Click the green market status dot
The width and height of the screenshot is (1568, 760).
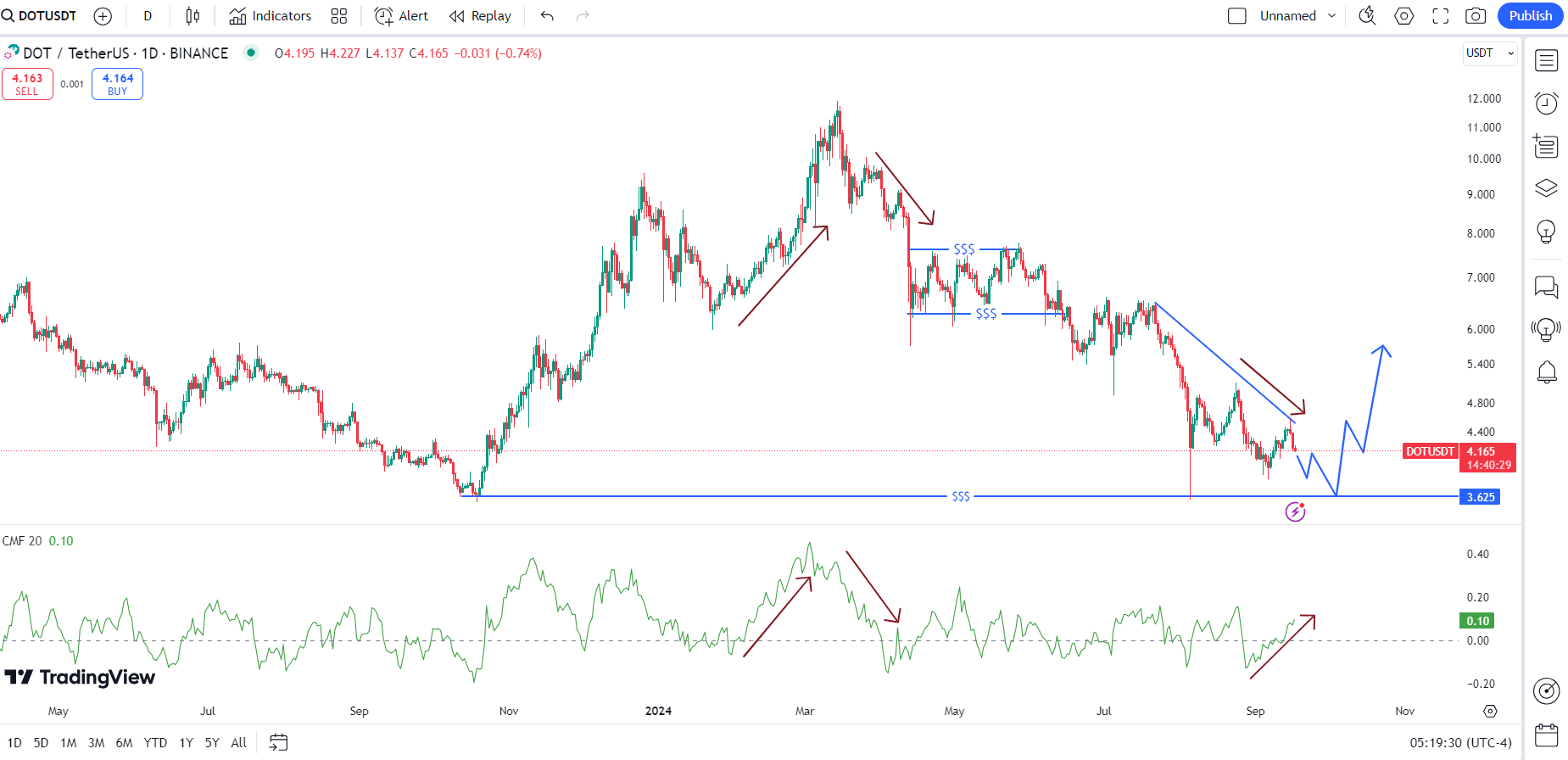(x=251, y=53)
